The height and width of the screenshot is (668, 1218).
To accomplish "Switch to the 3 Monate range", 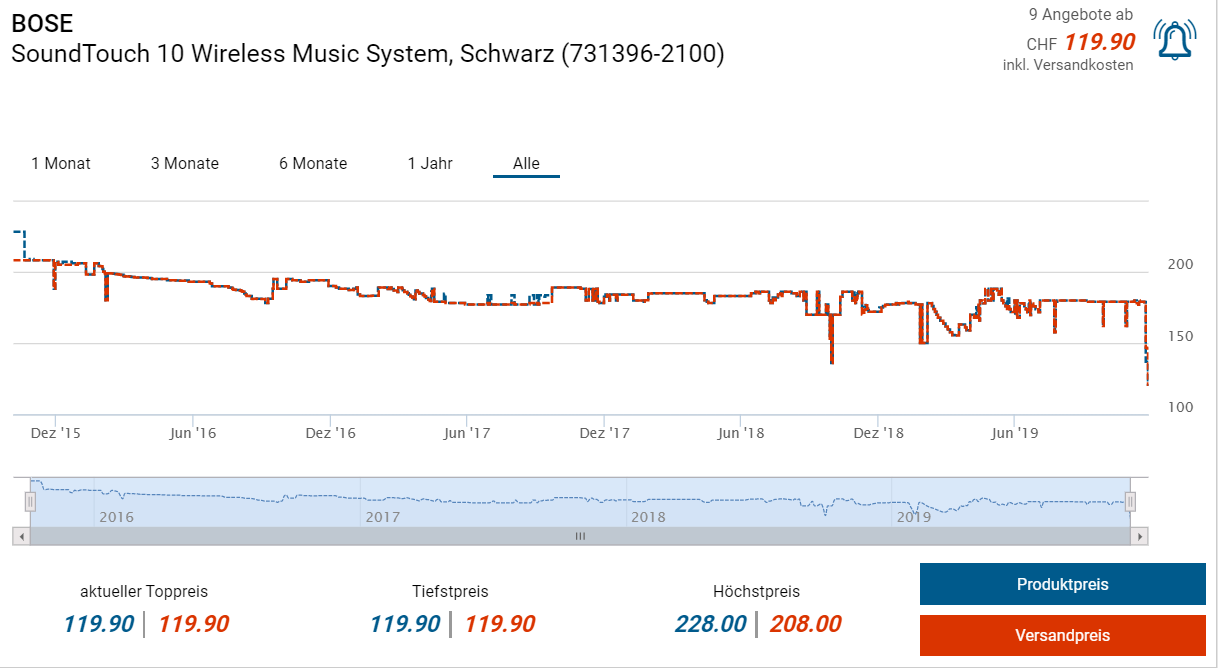I will point(185,164).
